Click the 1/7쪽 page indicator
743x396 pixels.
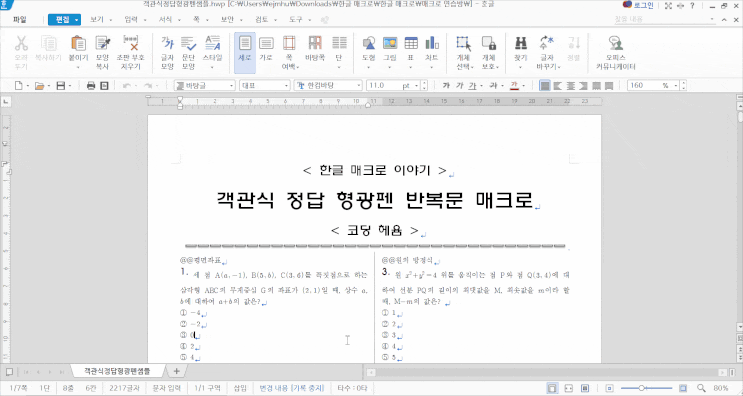(18, 388)
